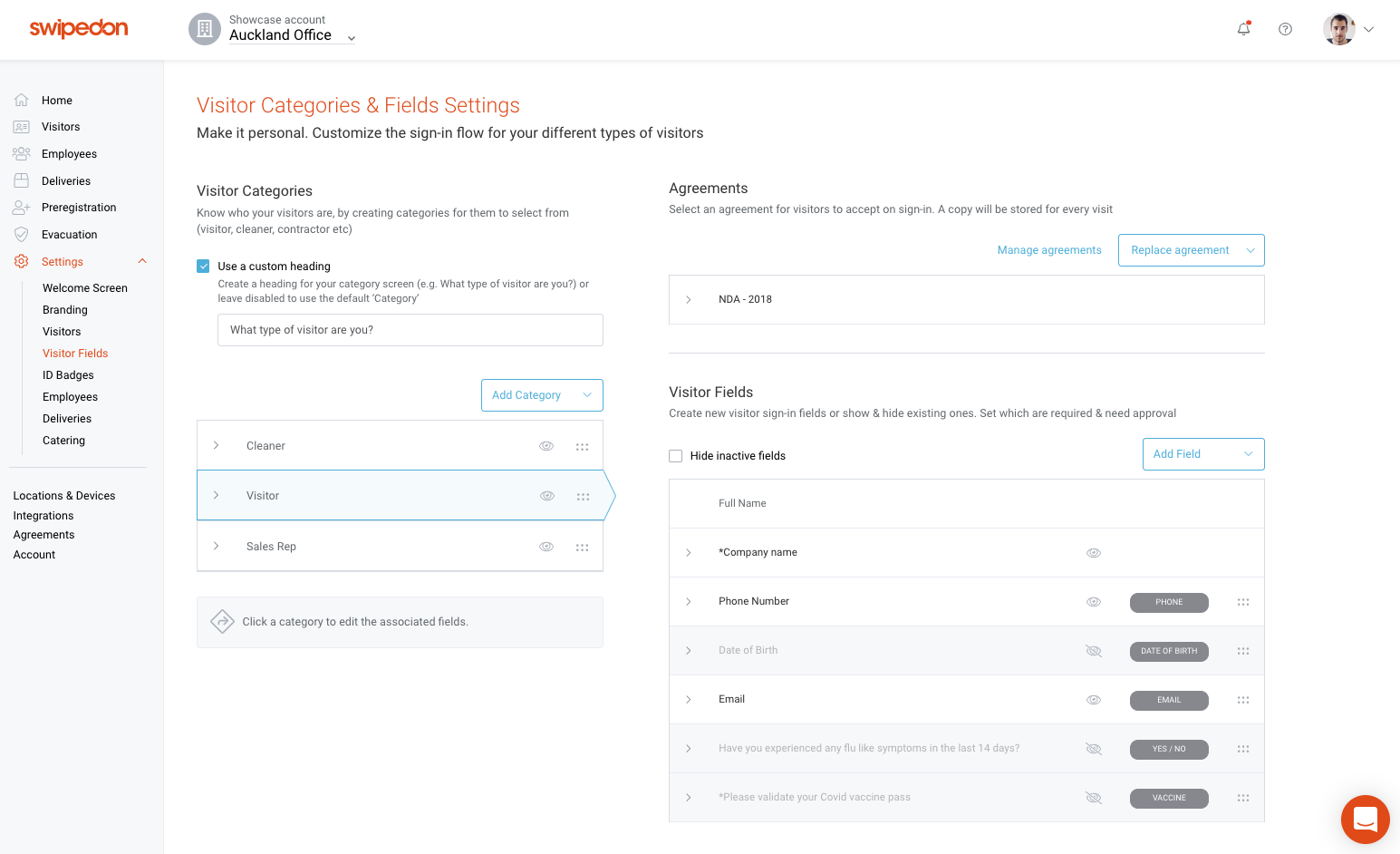Screen dimensions: 1400x854
Task: Toggle visibility of Company name field
Action: pos(1094,553)
